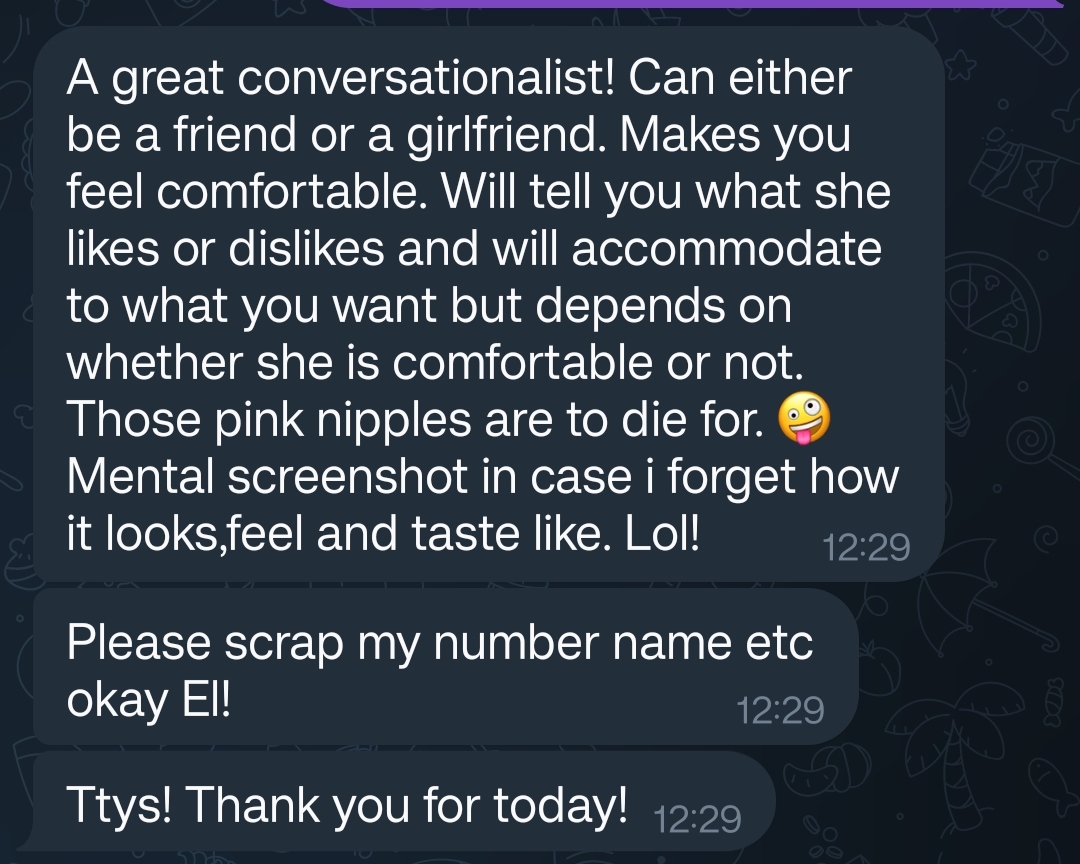Select the "Please scrap my number" message bubble
The height and width of the screenshot is (864, 1080).
tap(446, 667)
